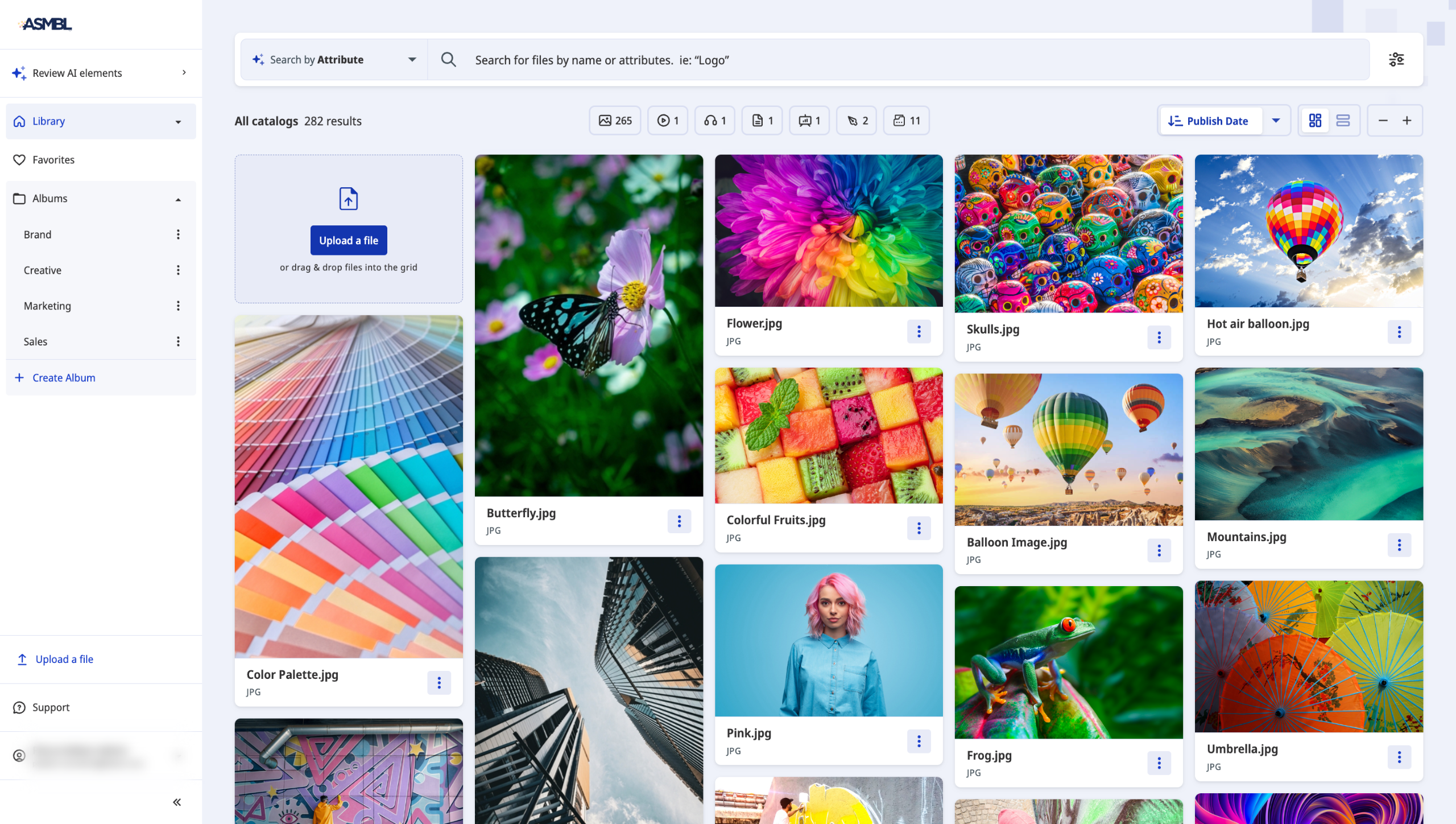Increase thumbnail size with plus button
The width and height of the screenshot is (1456, 824).
tap(1407, 121)
